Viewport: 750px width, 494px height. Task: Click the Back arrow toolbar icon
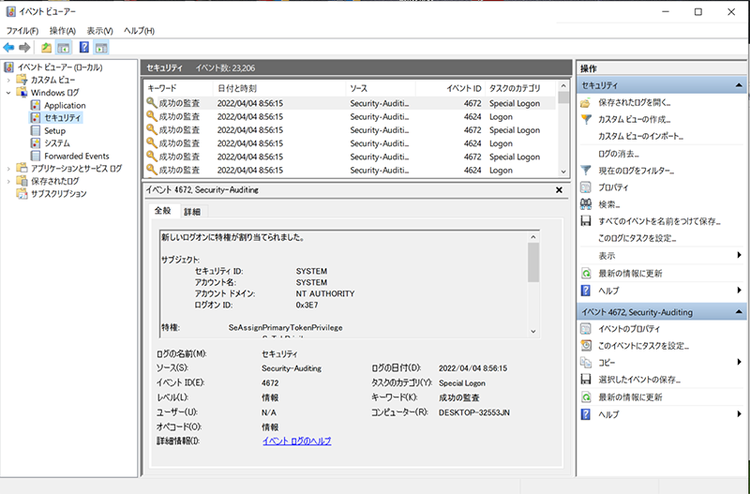click(x=9, y=47)
